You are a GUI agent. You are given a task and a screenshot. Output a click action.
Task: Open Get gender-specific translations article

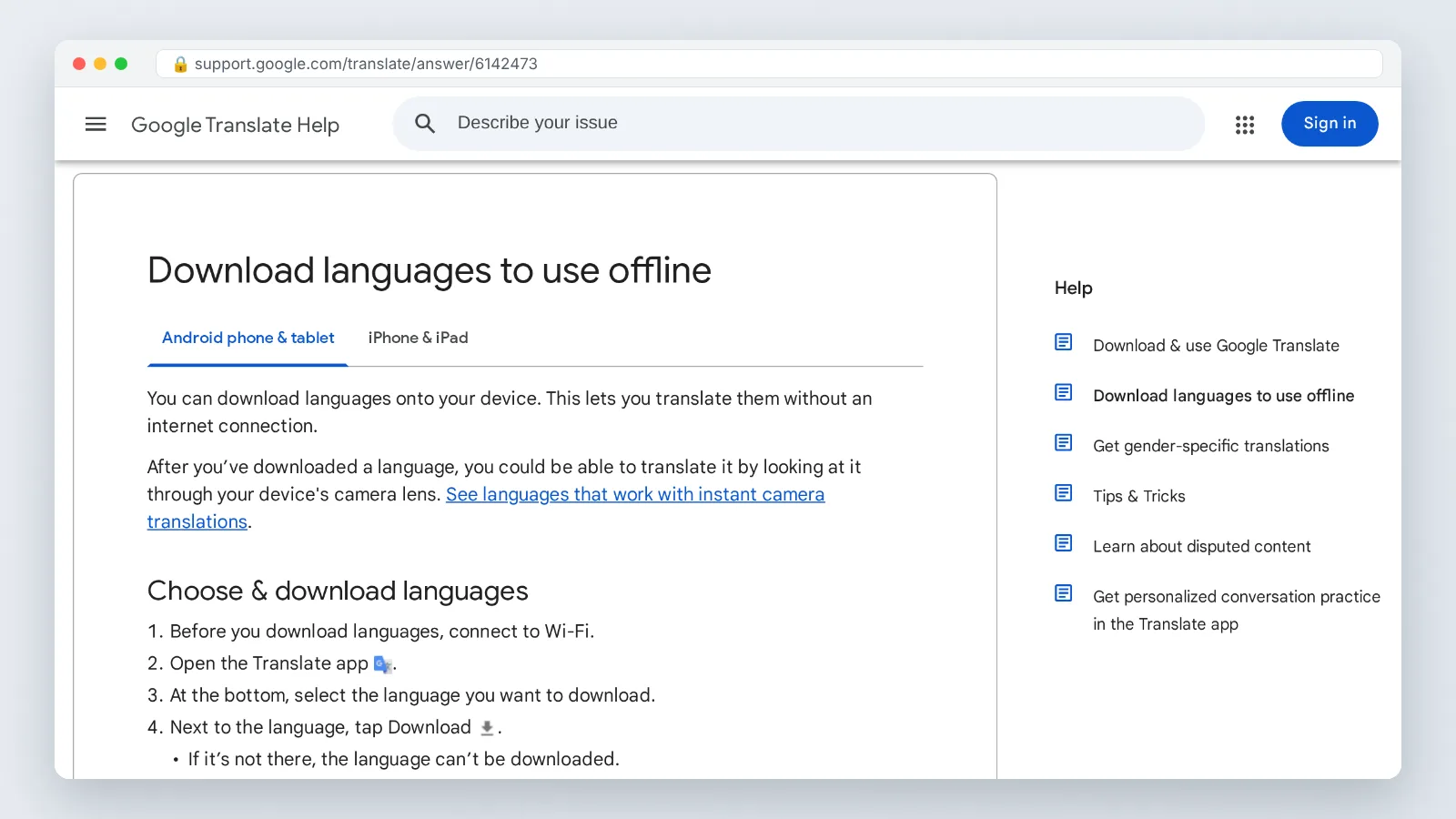coord(1210,446)
